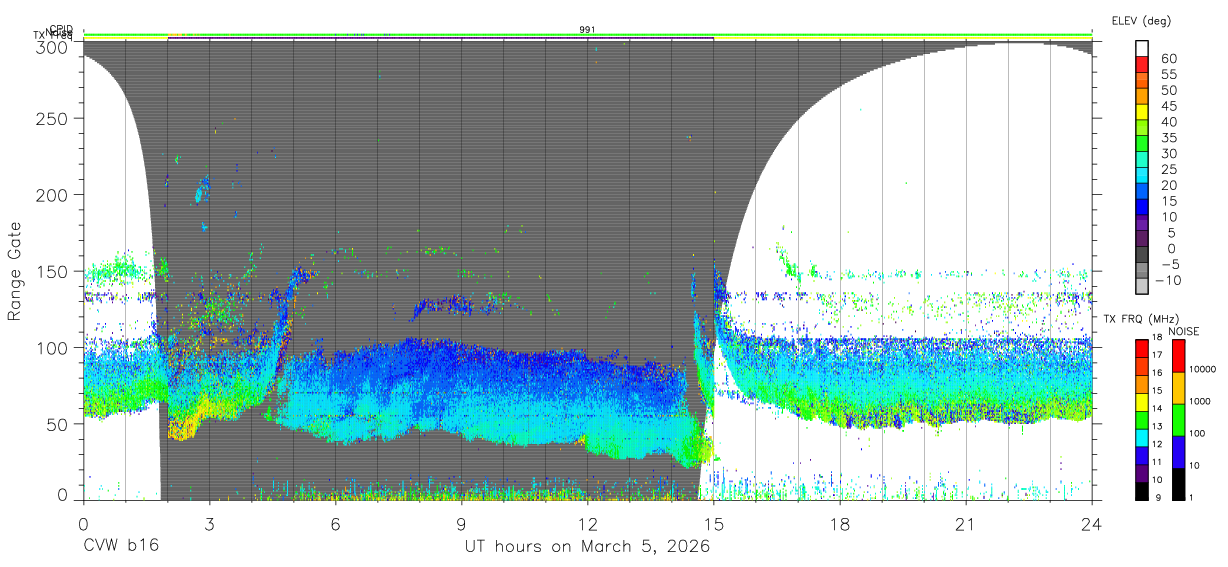This screenshot has width=1228, height=567.
Task: Click the x-axis tick label "24"
Action: pyautogui.click(x=1092, y=524)
